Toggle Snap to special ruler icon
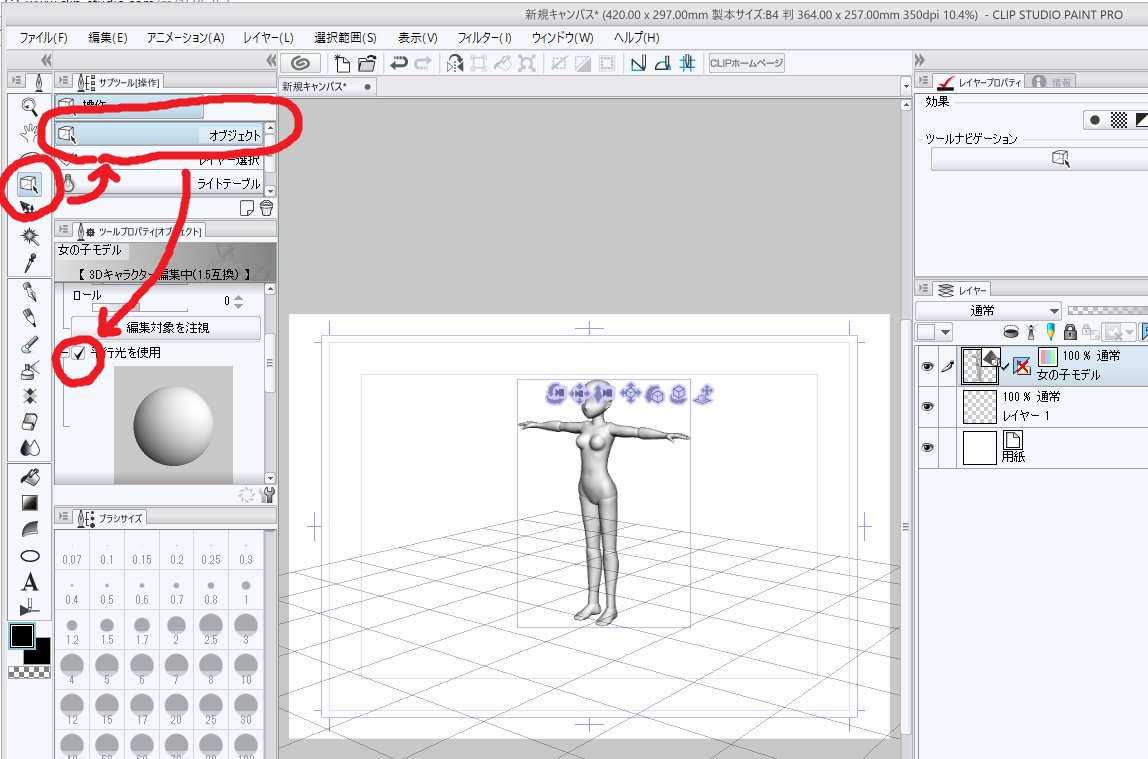The height and width of the screenshot is (759, 1148). point(663,64)
